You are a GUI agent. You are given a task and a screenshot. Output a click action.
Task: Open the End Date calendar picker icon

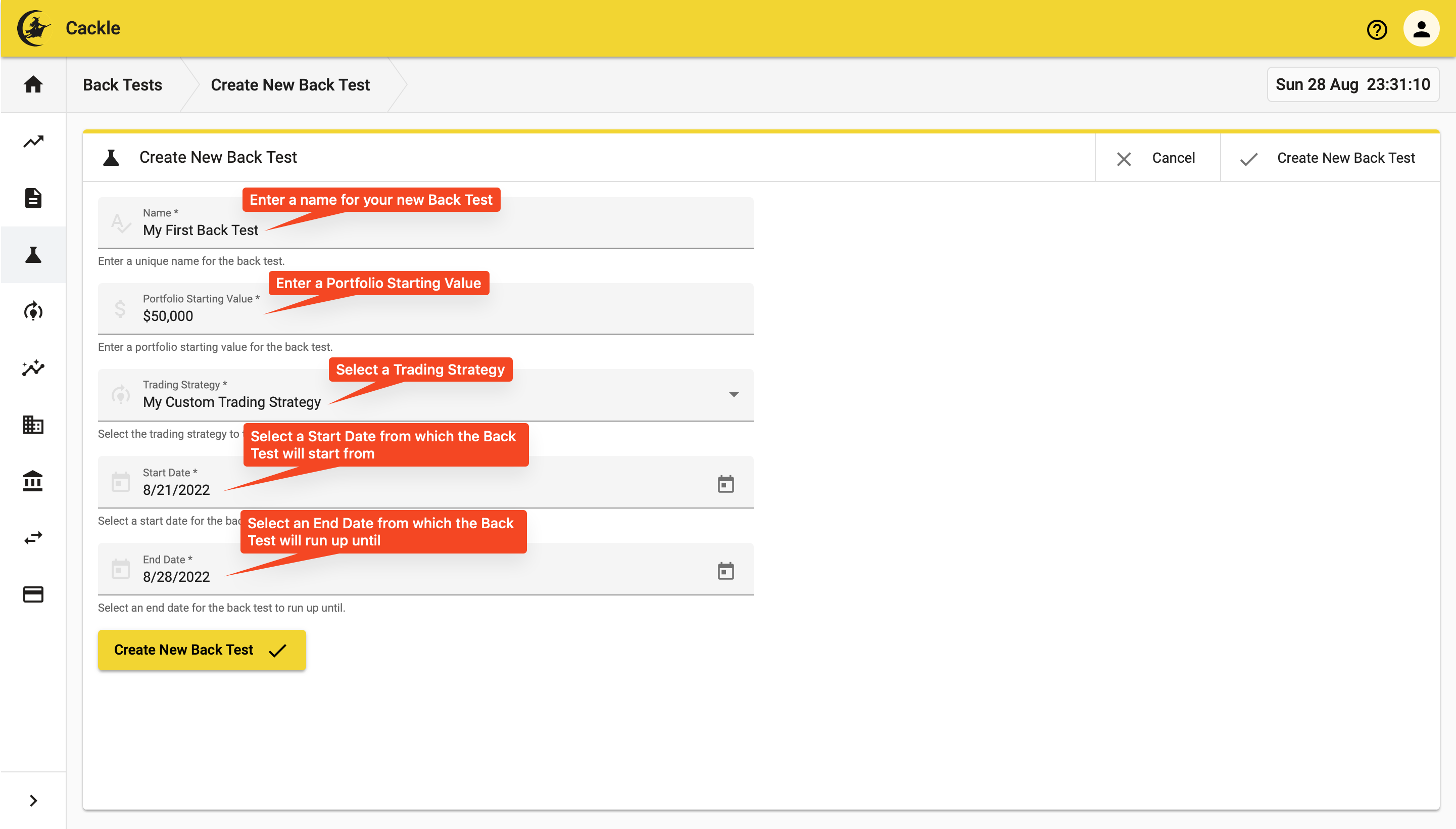click(725, 571)
